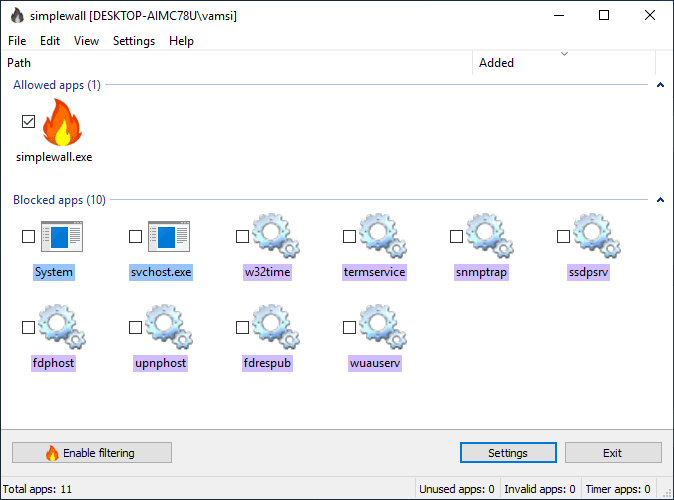Click Invalid apps: 0 status entry
The height and width of the screenshot is (500, 674).
pos(539,489)
